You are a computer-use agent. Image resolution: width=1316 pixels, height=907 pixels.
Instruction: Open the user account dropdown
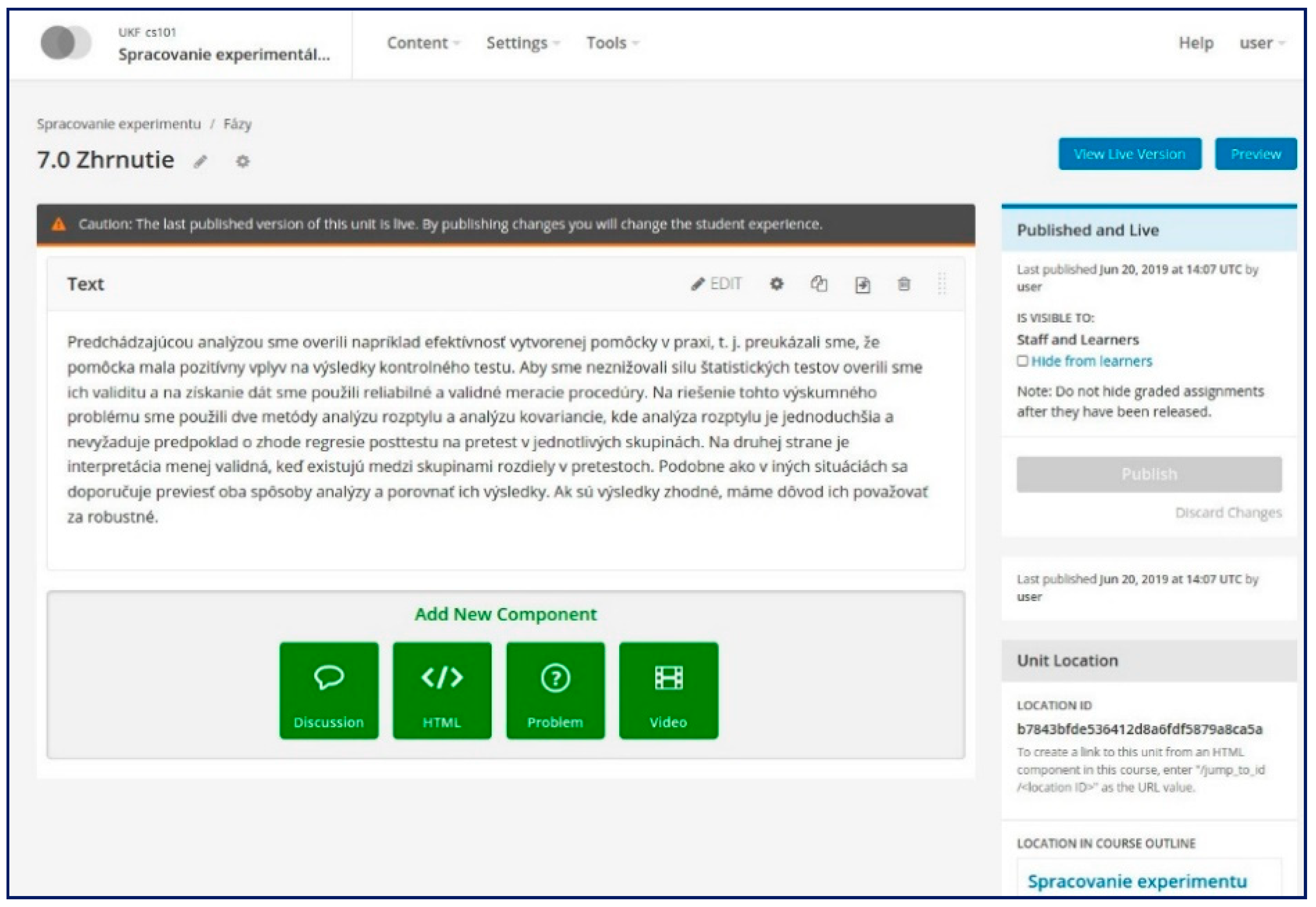tap(1262, 43)
